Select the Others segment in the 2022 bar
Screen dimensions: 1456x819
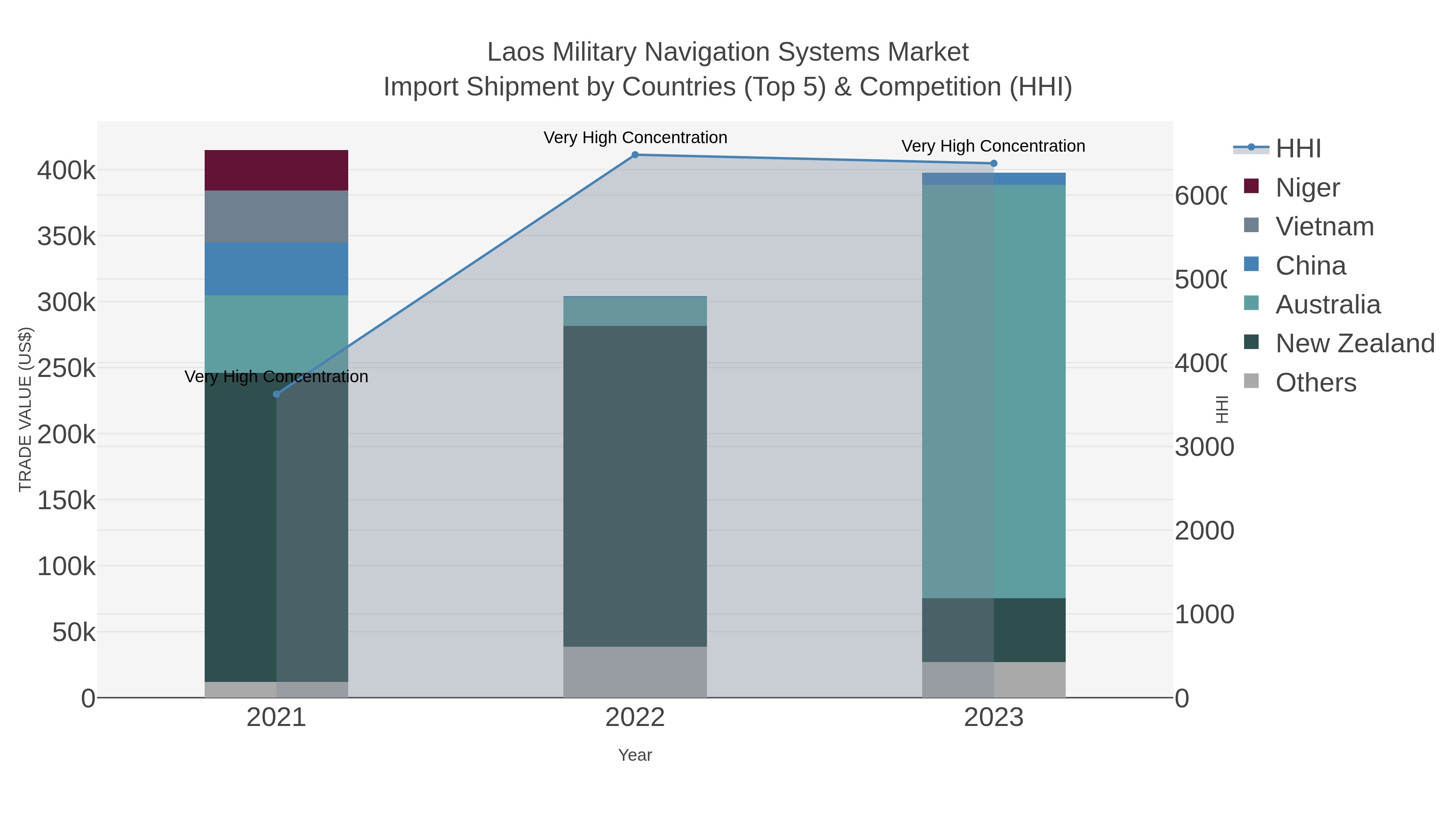coord(635,672)
